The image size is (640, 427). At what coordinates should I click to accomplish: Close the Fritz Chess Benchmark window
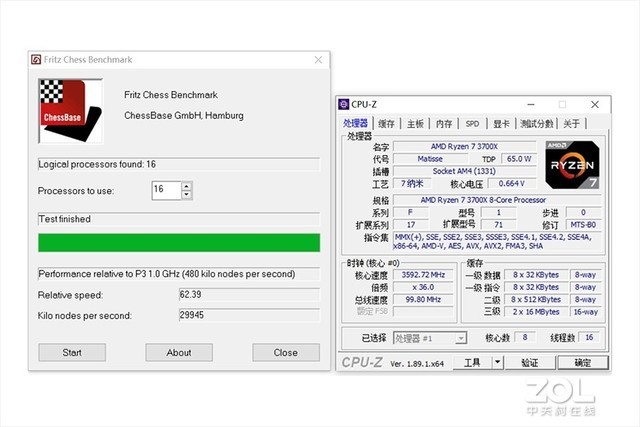tap(318, 60)
